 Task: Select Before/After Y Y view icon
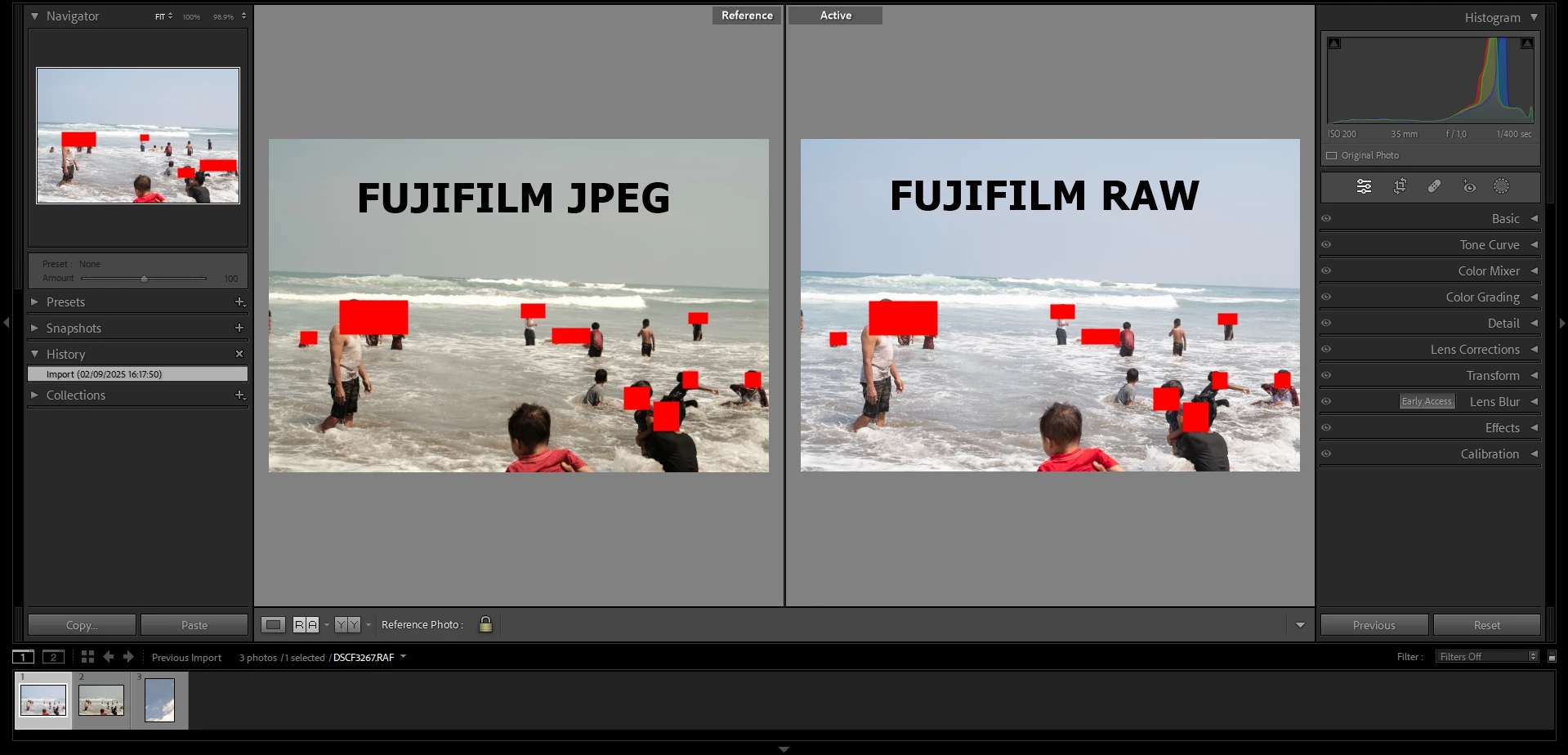point(347,625)
